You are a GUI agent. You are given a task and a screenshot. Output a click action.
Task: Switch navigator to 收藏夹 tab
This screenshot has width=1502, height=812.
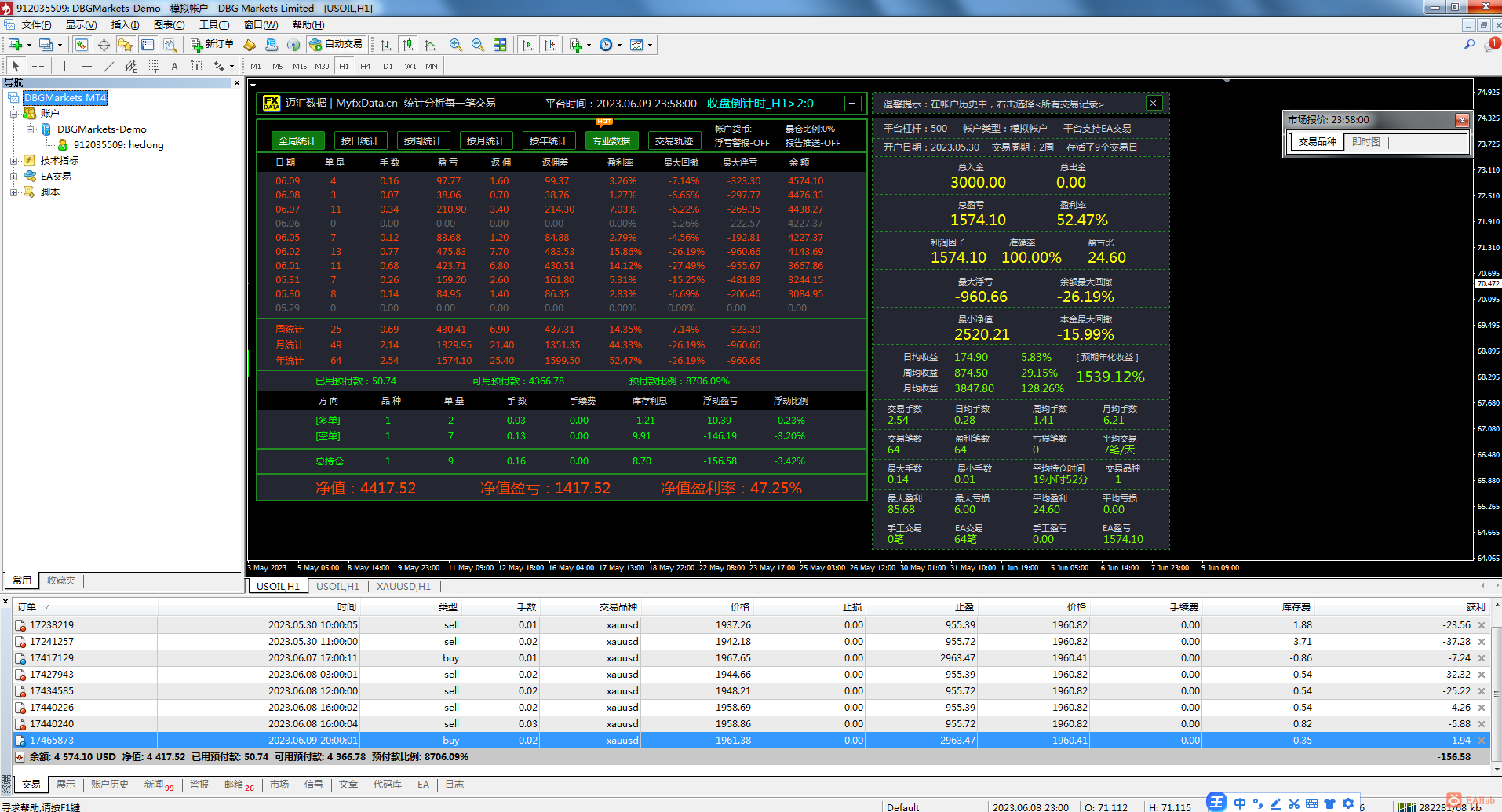(x=60, y=581)
